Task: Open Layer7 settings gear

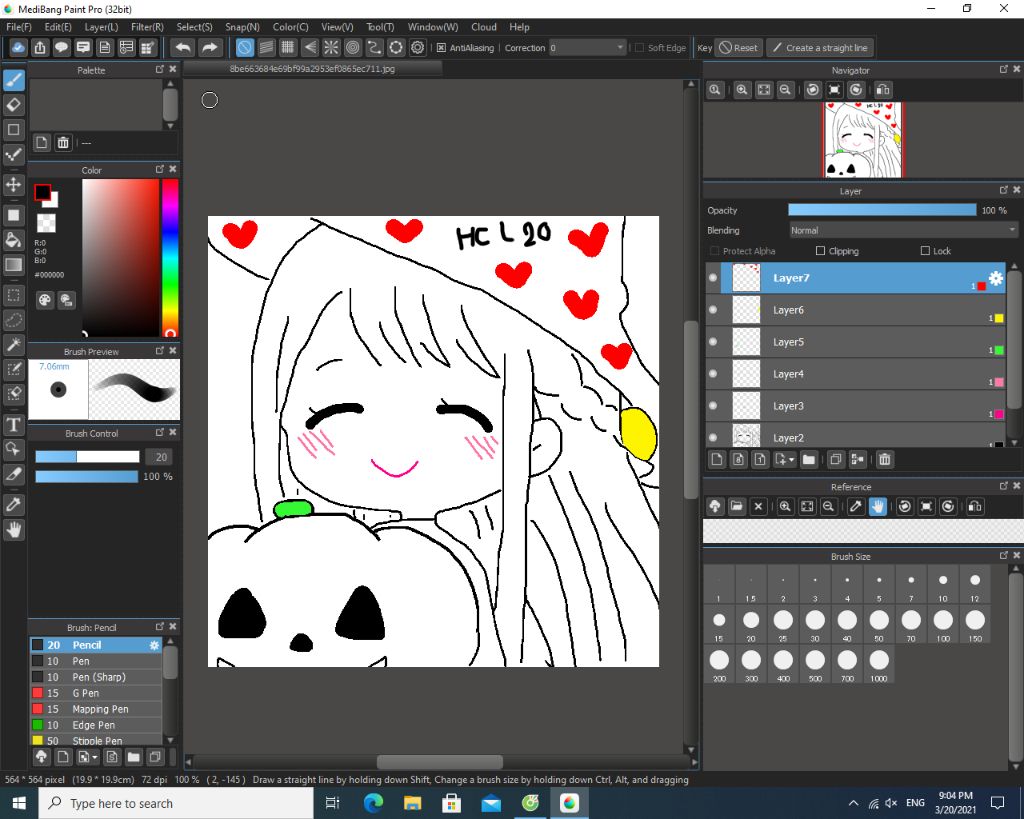Action: coord(995,278)
